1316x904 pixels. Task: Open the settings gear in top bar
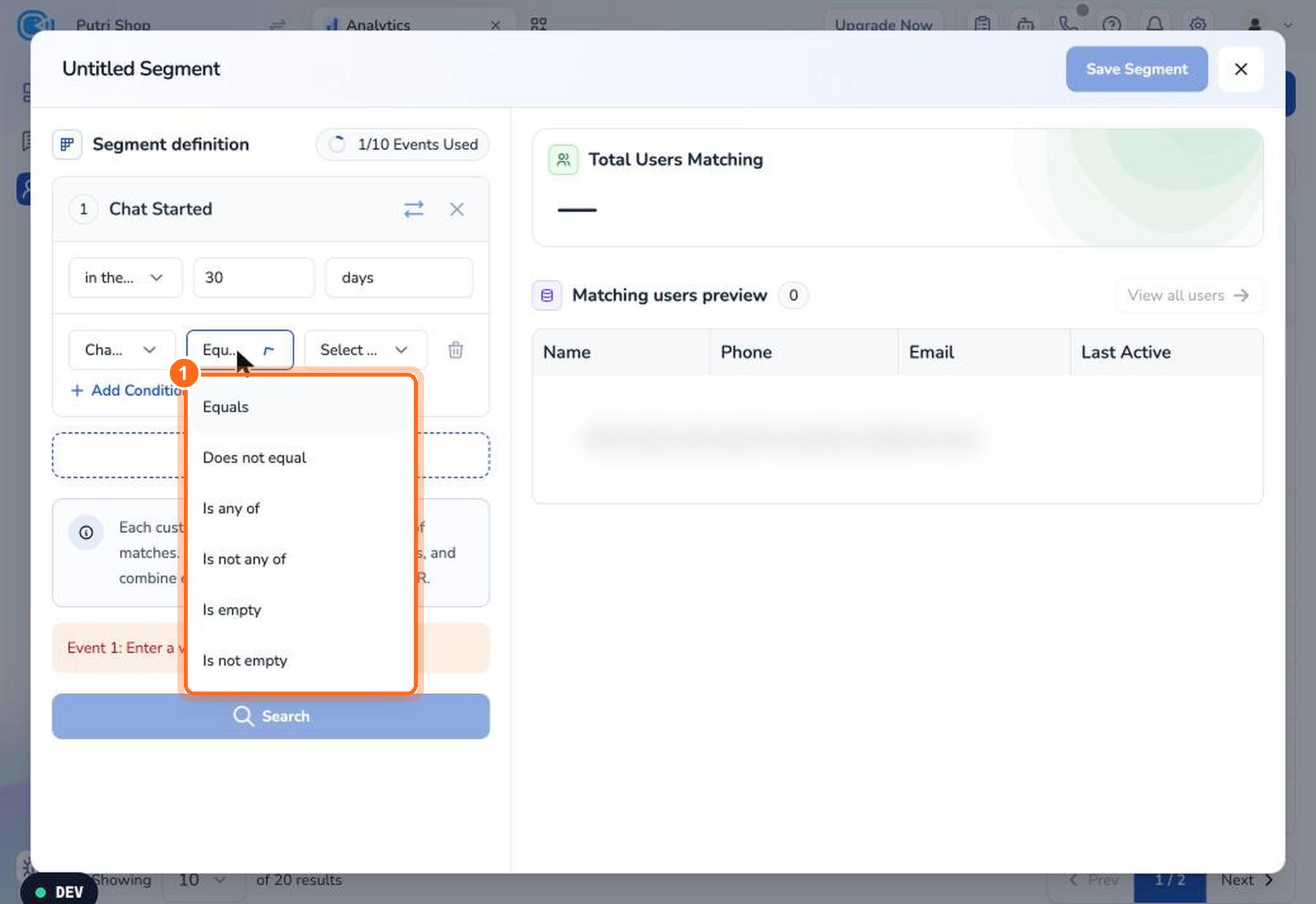pyautogui.click(x=1197, y=25)
